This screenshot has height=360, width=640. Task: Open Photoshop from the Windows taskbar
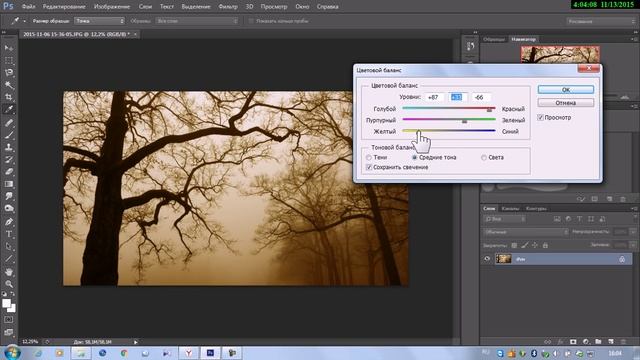(x=210, y=353)
